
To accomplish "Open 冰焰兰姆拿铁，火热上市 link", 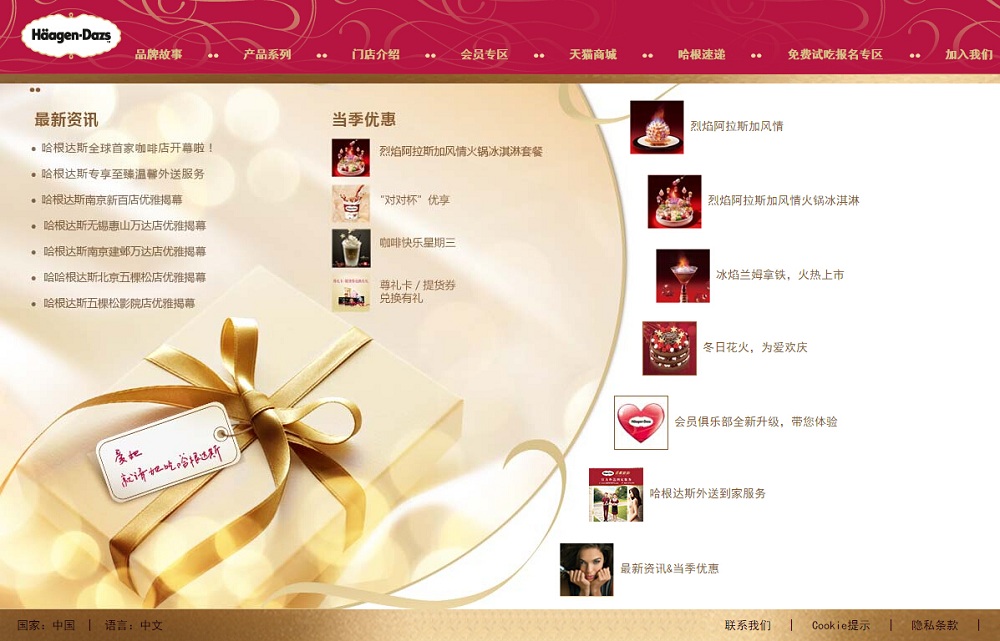I will coord(780,275).
